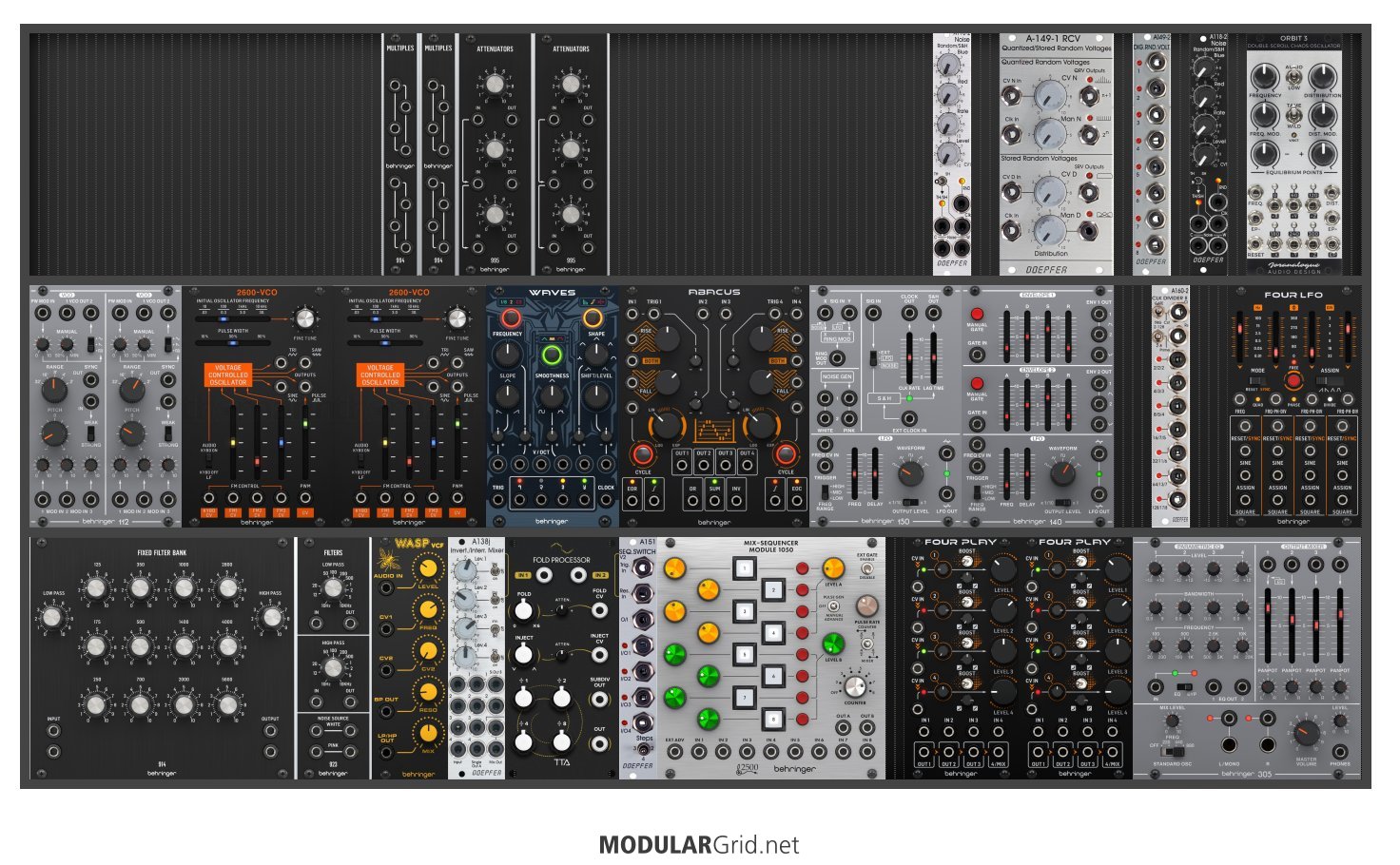This screenshot has width=1400, height=865.
Task: Click the Freq knob on the Wasp VCF
Action: (429, 611)
